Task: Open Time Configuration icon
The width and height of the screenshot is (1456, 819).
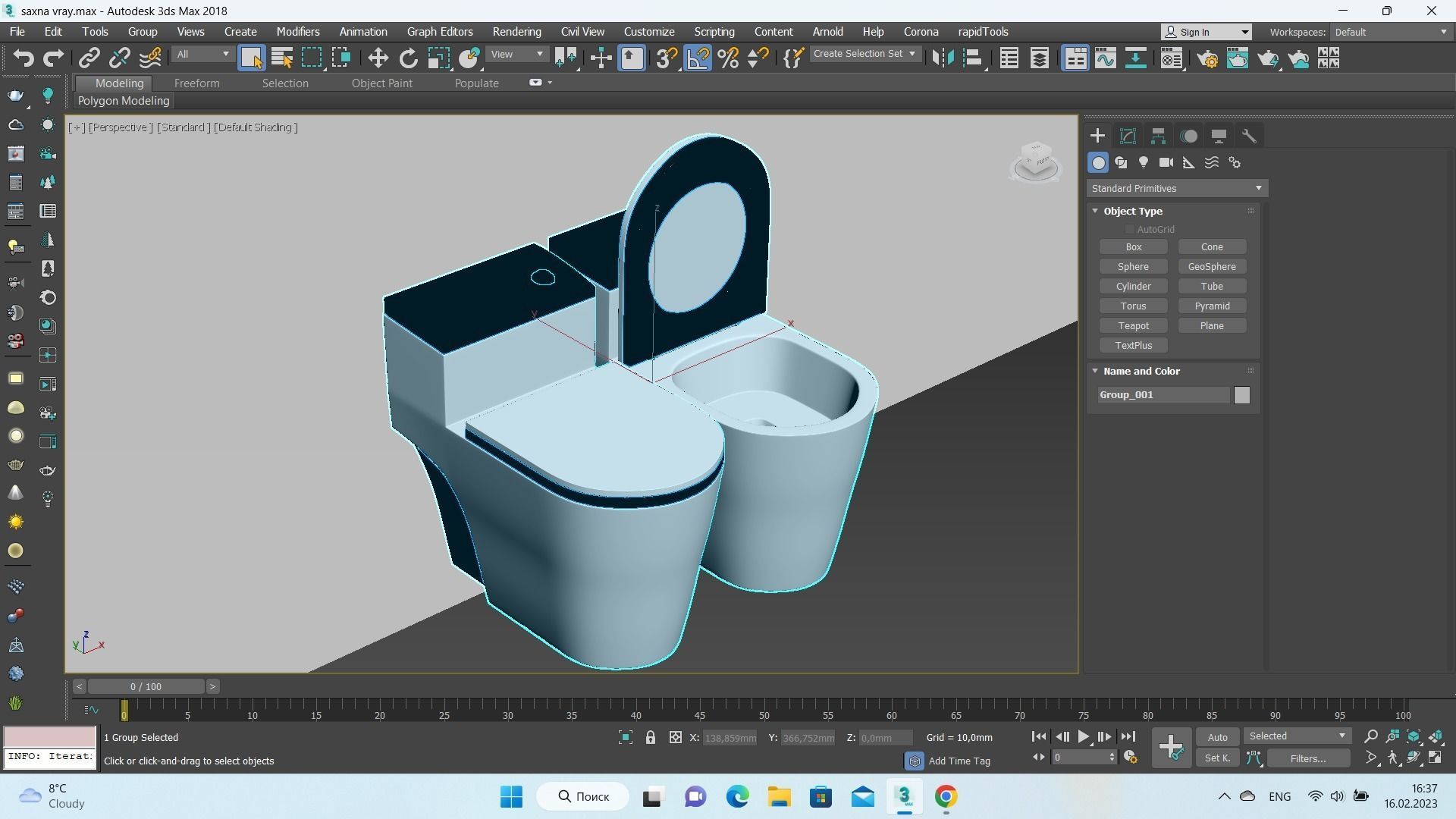Action: pos(1130,758)
